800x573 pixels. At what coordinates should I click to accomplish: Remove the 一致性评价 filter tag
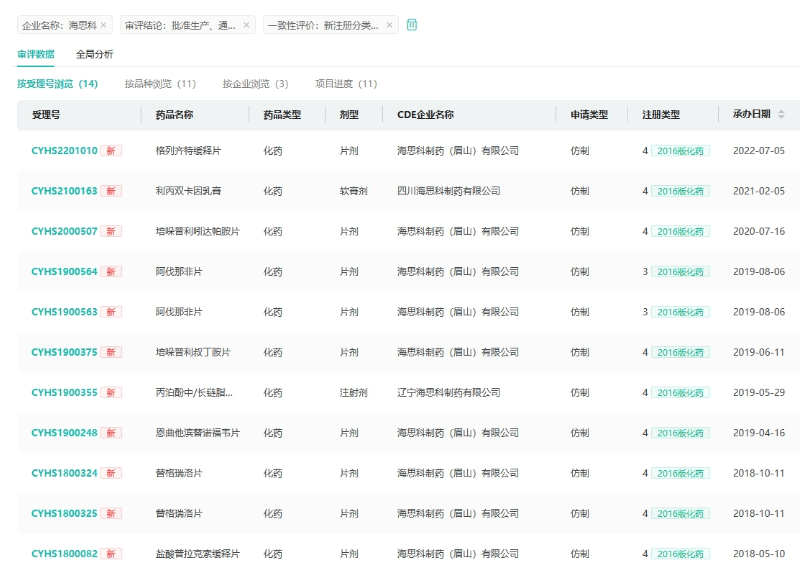click(x=389, y=25)
